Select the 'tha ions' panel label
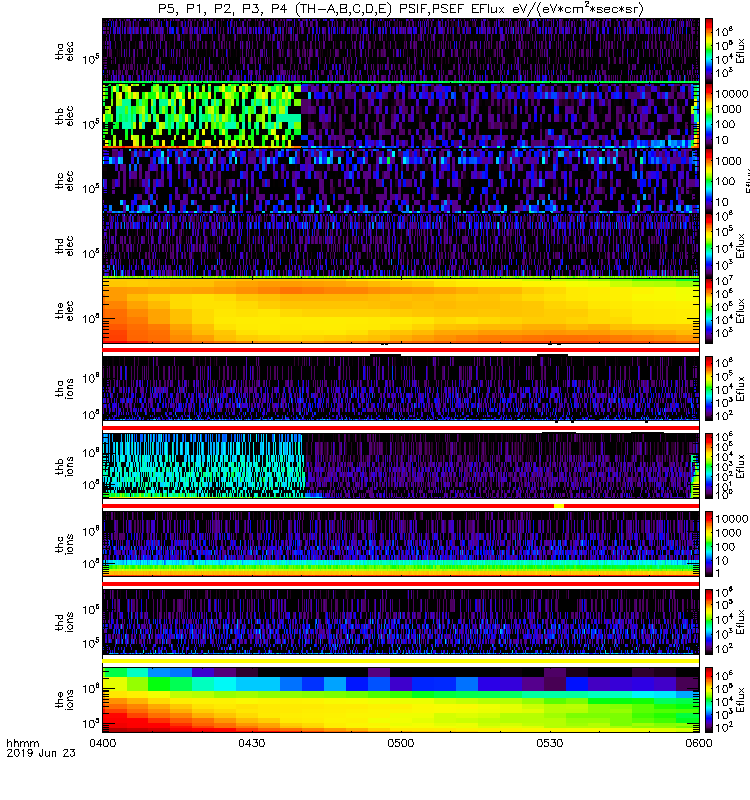The image size is (750, 800). pyautogui.click(x=65, y=388)
